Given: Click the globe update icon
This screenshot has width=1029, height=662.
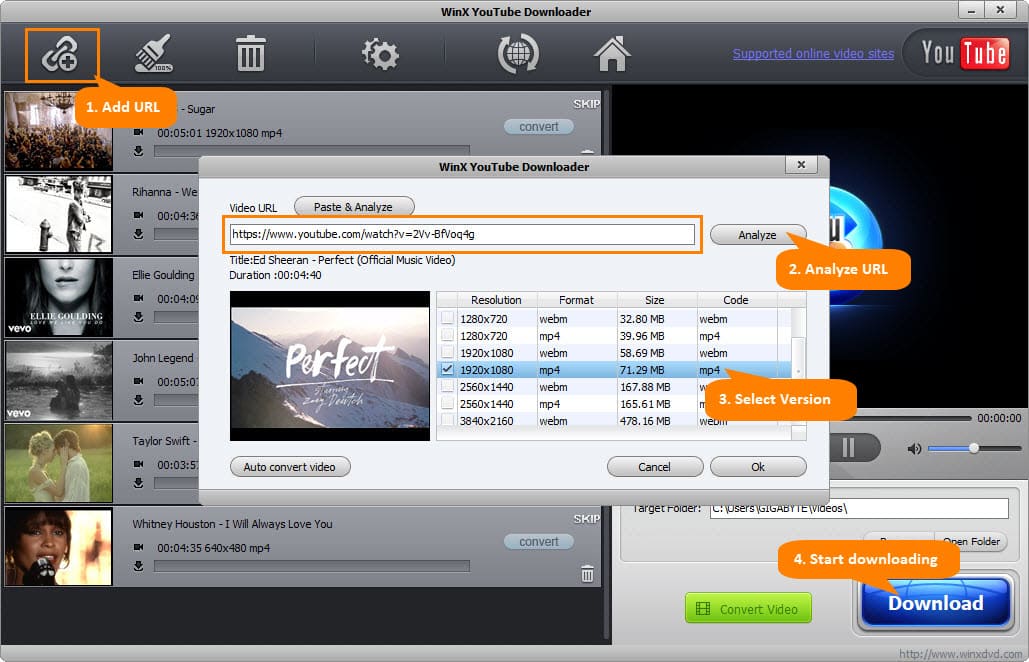Looking at the screenshot, I should pyautogui.click(x=518, y=54).
